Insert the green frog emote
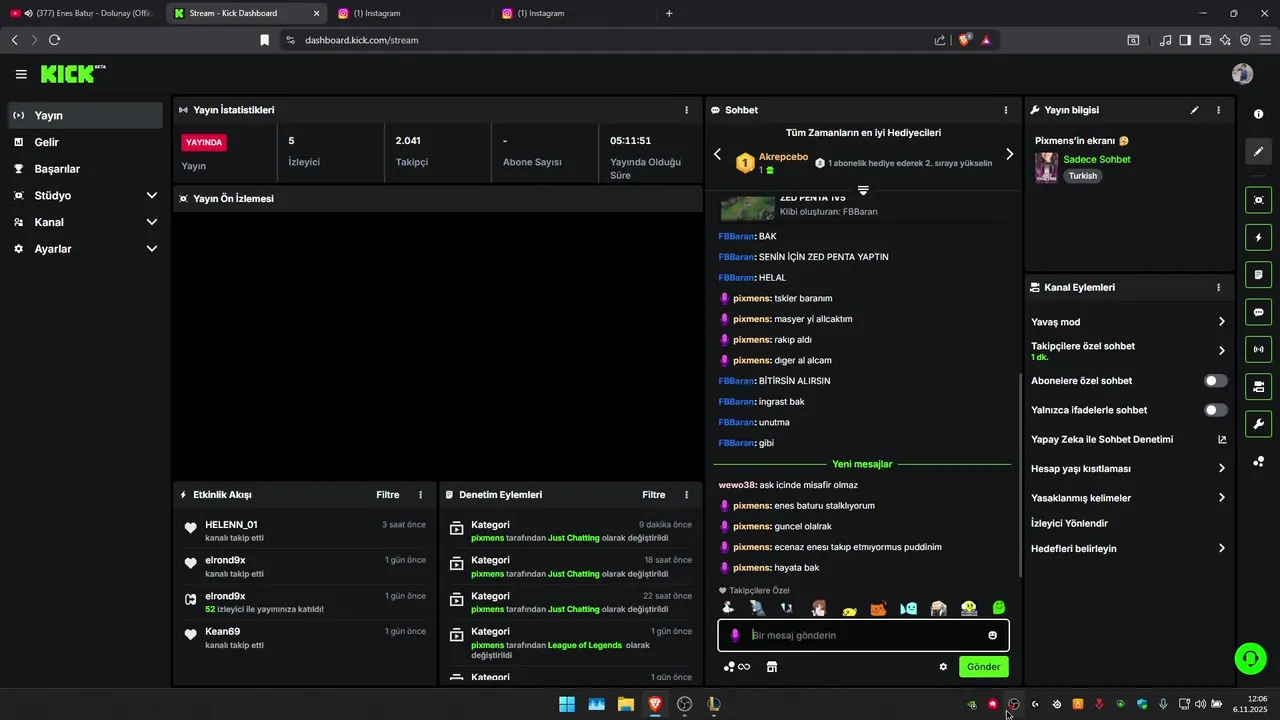This screenshot has width=1280, height=720. coord(998,608)
